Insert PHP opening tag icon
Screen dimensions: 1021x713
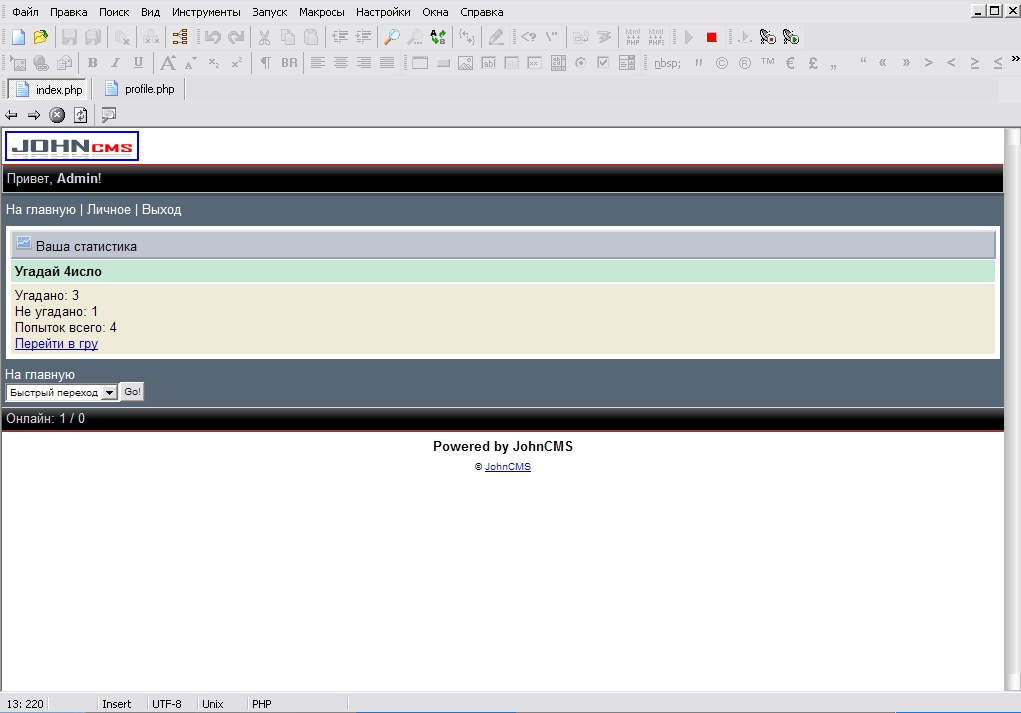pyautogui.click(x=528, y=37)
